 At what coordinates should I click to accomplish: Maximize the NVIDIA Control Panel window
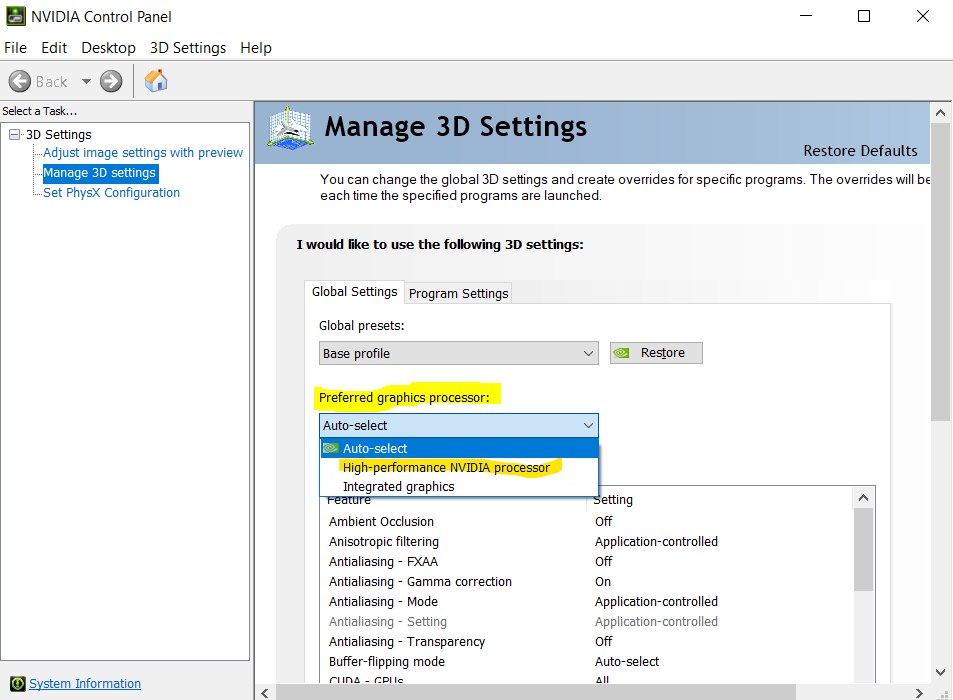tap(864, 16)
